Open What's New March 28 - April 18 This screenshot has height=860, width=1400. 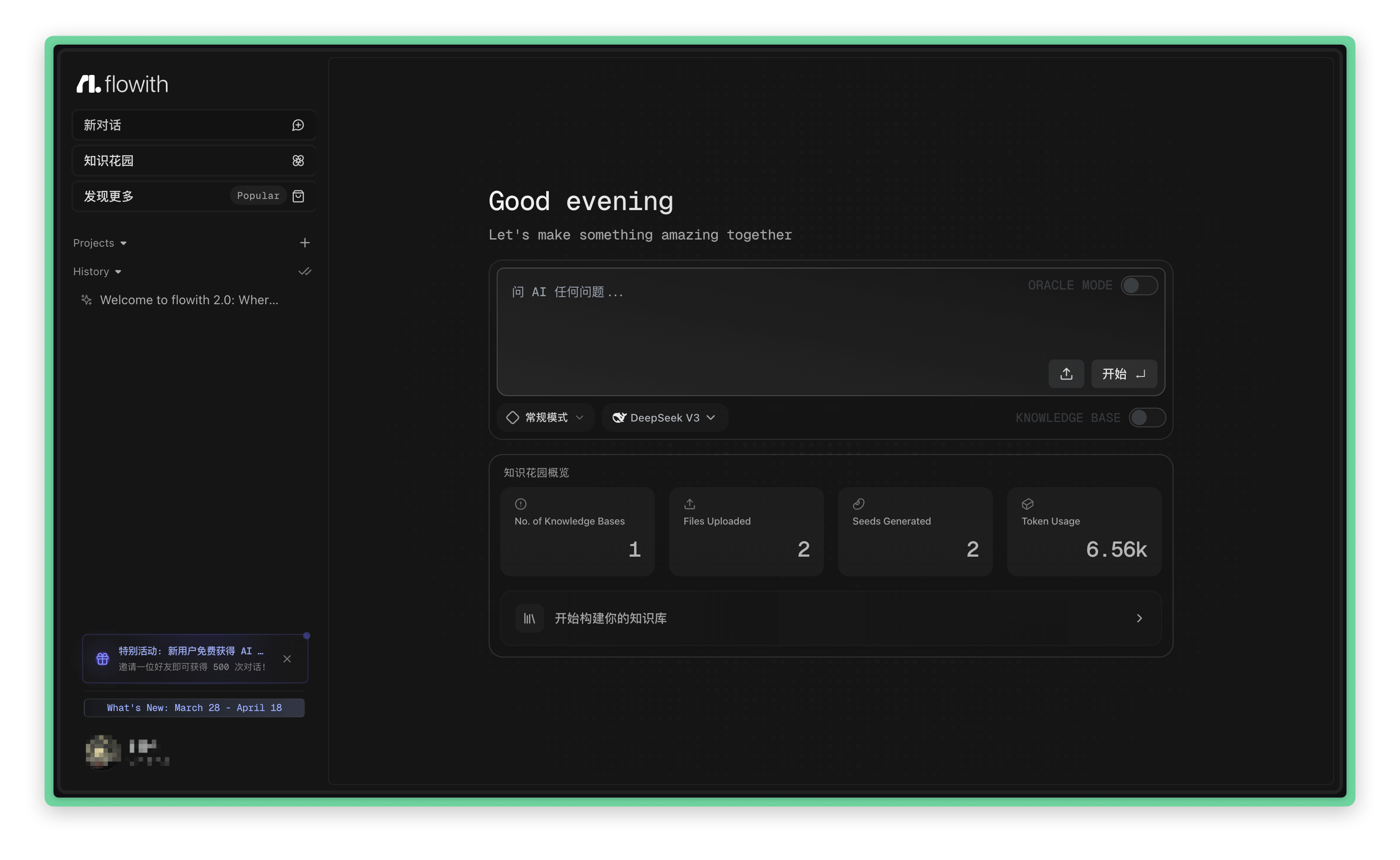click(194, 707)
